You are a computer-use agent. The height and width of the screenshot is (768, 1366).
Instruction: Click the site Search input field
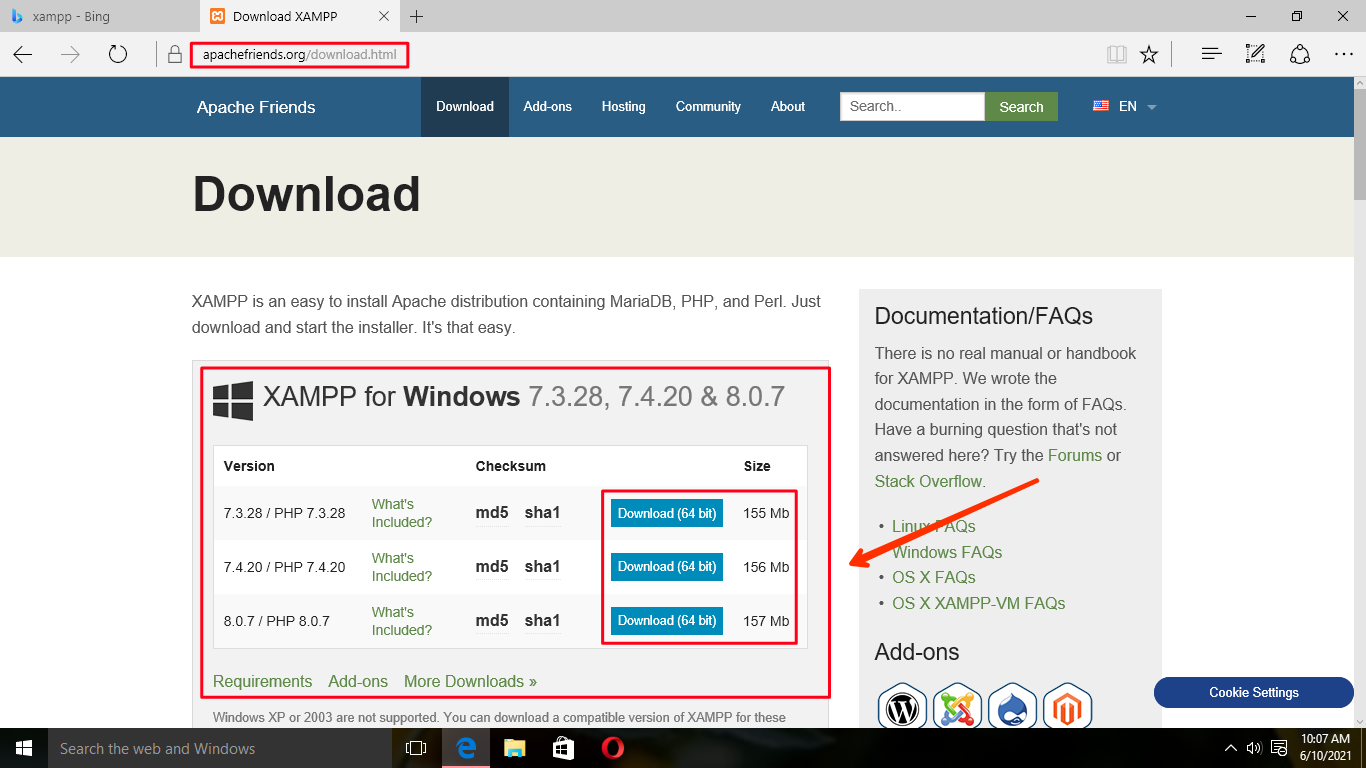[x=912, y=106]
